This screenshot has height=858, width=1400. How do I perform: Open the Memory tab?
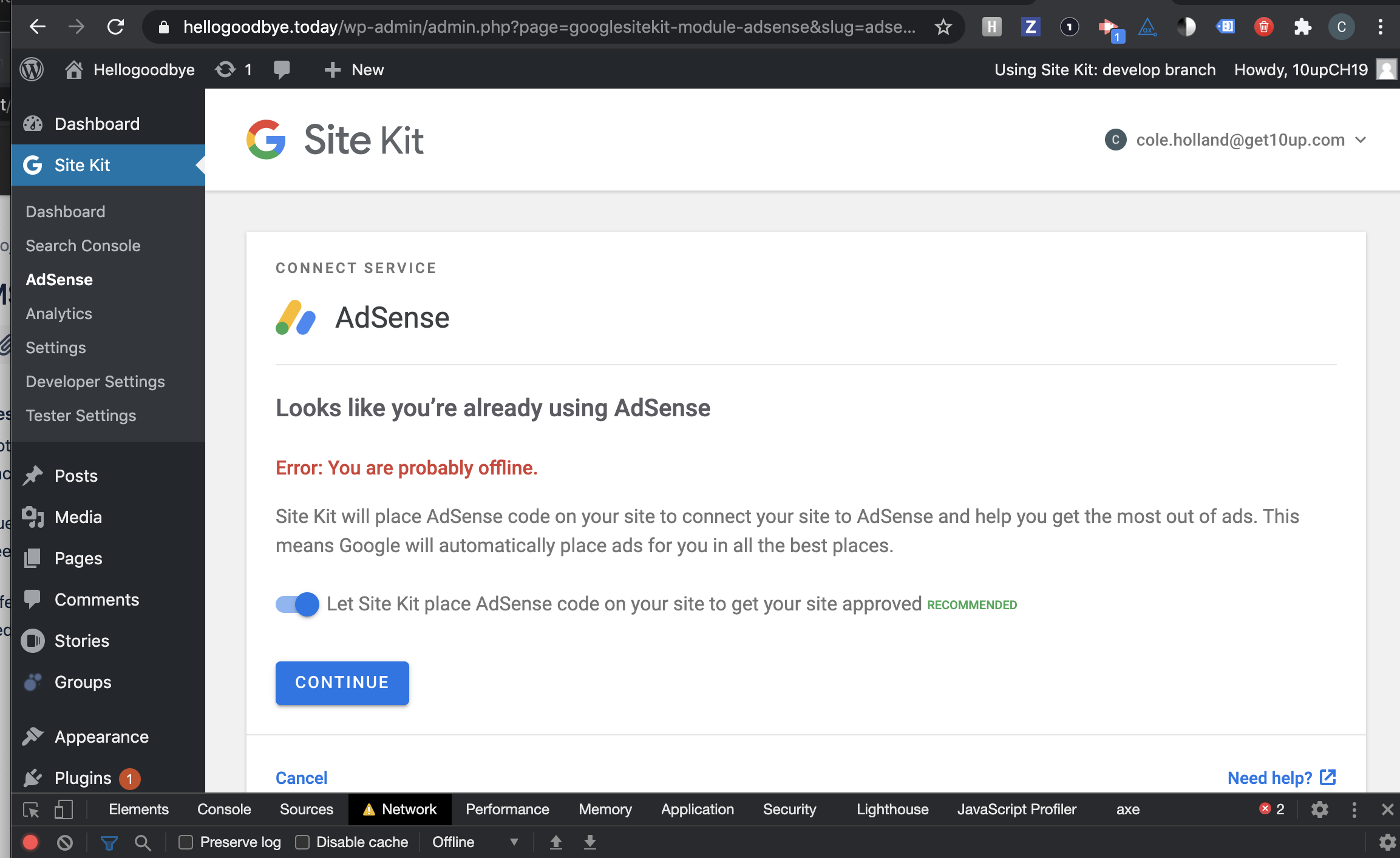tap(605, 809)
